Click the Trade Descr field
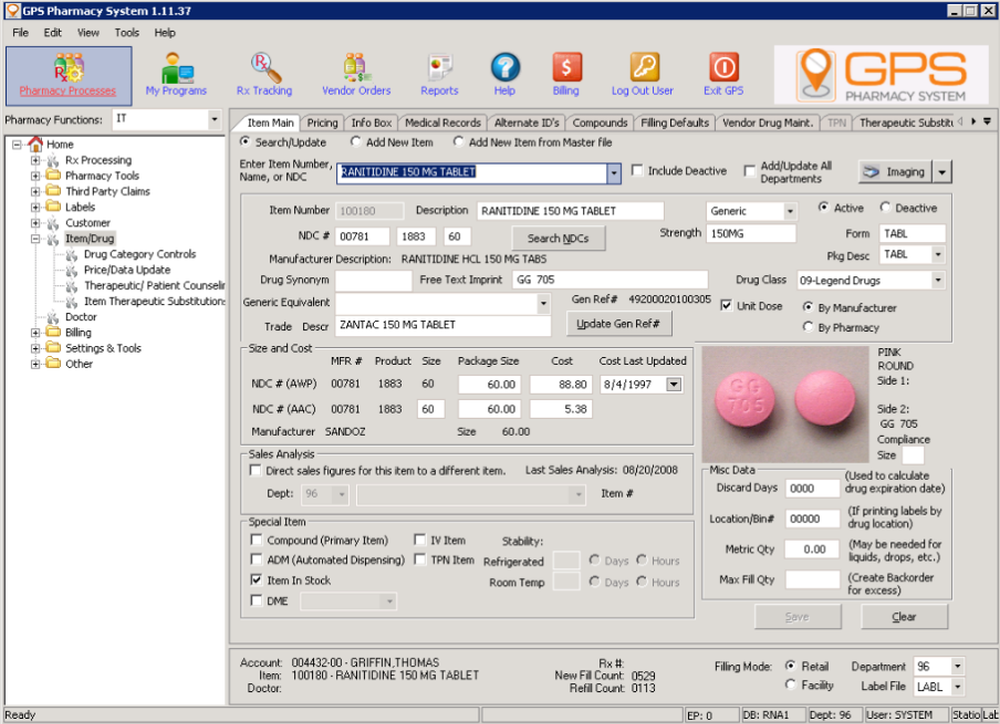 tap(443, 325)
